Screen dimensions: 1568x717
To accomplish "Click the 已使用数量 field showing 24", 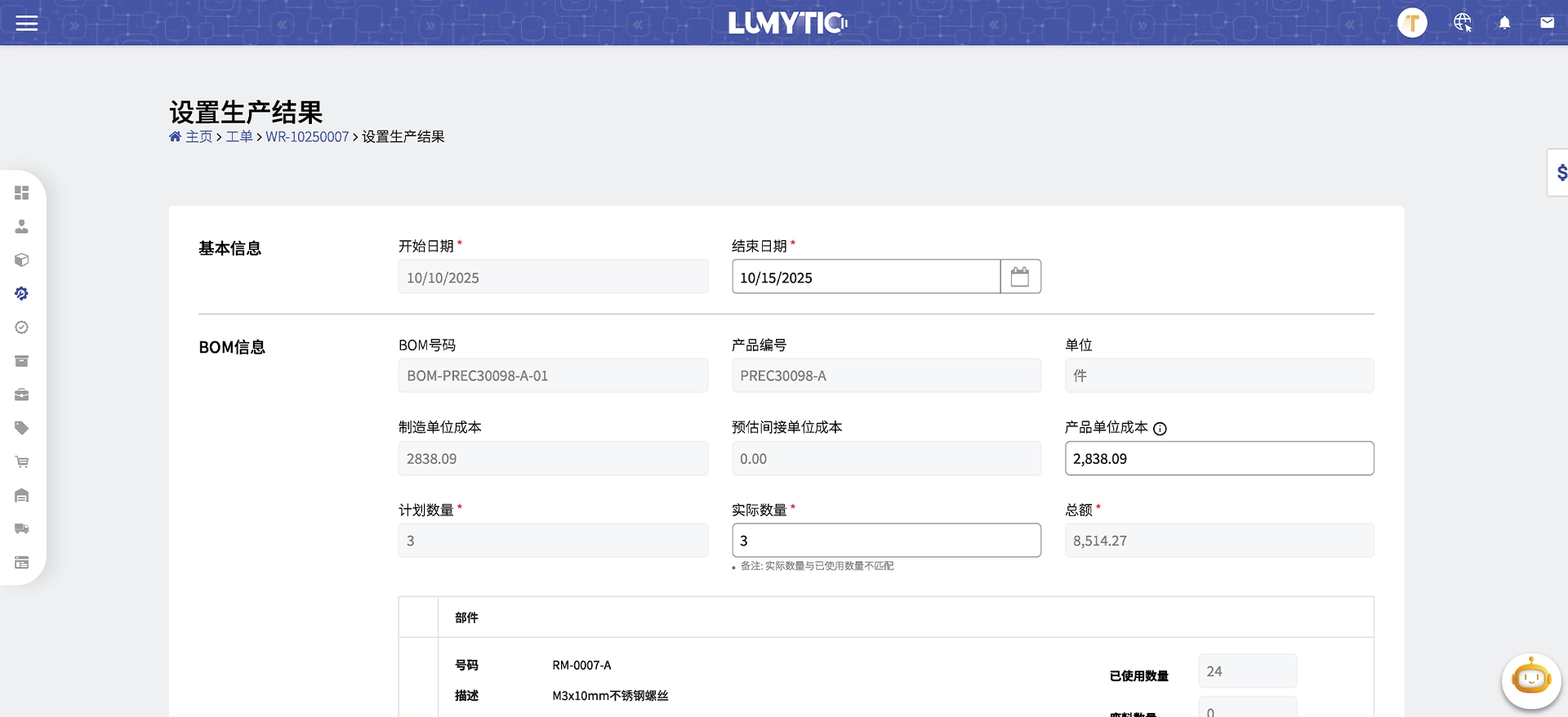I will click(1247, 671).
